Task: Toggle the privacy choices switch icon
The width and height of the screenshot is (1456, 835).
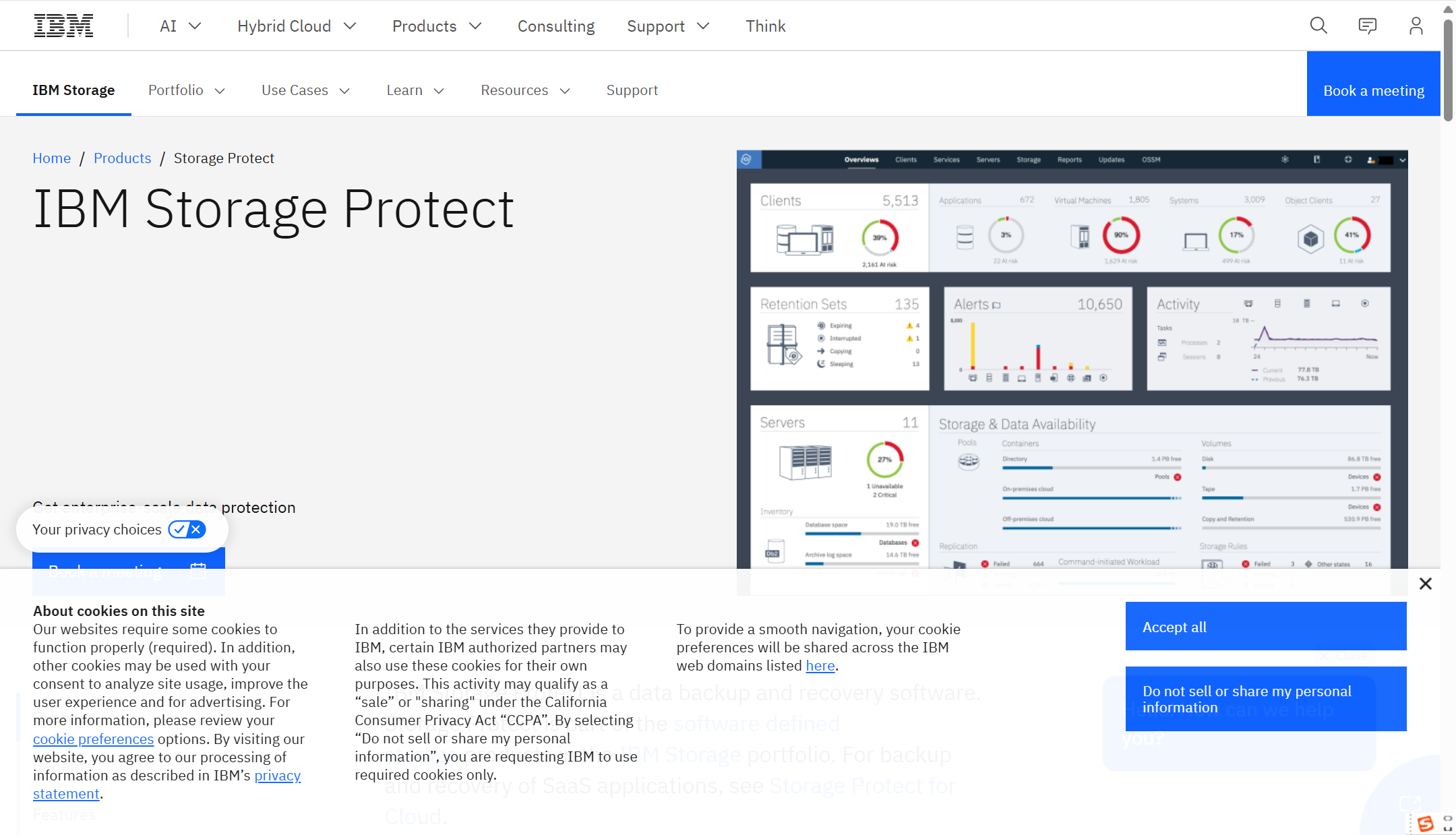Action: pyautogui.click(x=187, y=530)
